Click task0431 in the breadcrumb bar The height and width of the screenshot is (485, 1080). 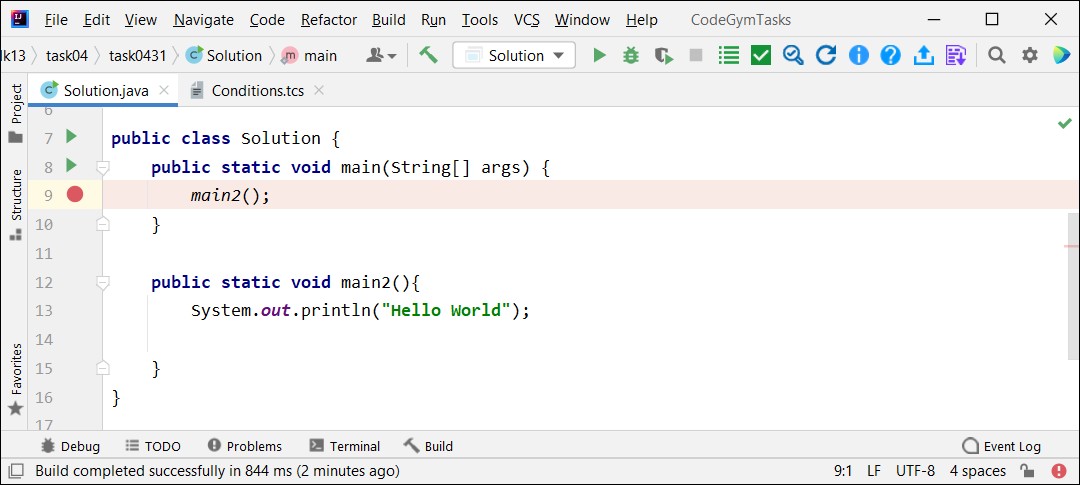click(138, 55)
